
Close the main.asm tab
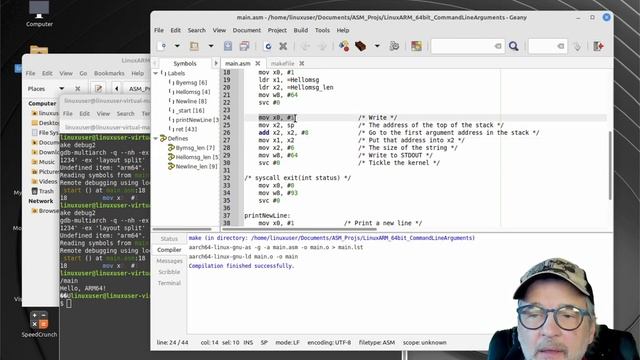258,63
